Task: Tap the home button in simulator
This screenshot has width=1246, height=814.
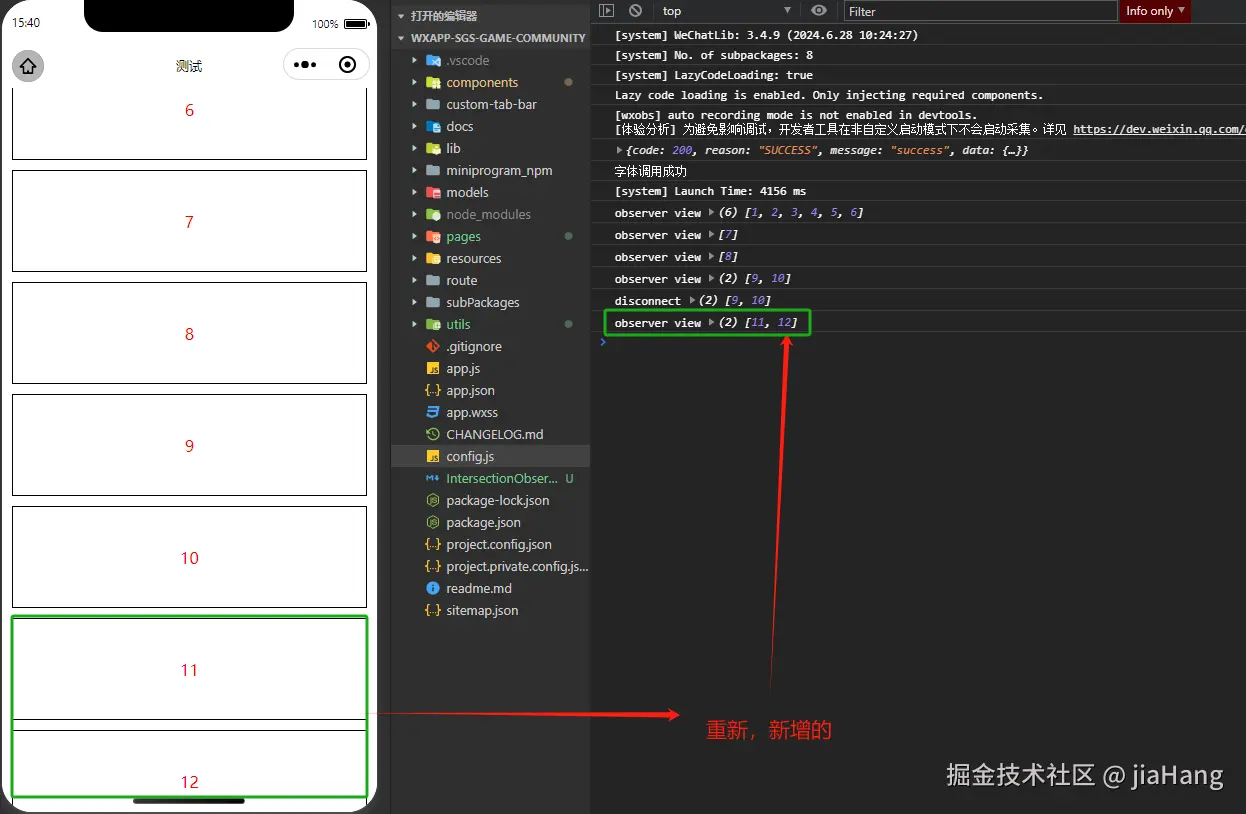Action: (28, 66)
